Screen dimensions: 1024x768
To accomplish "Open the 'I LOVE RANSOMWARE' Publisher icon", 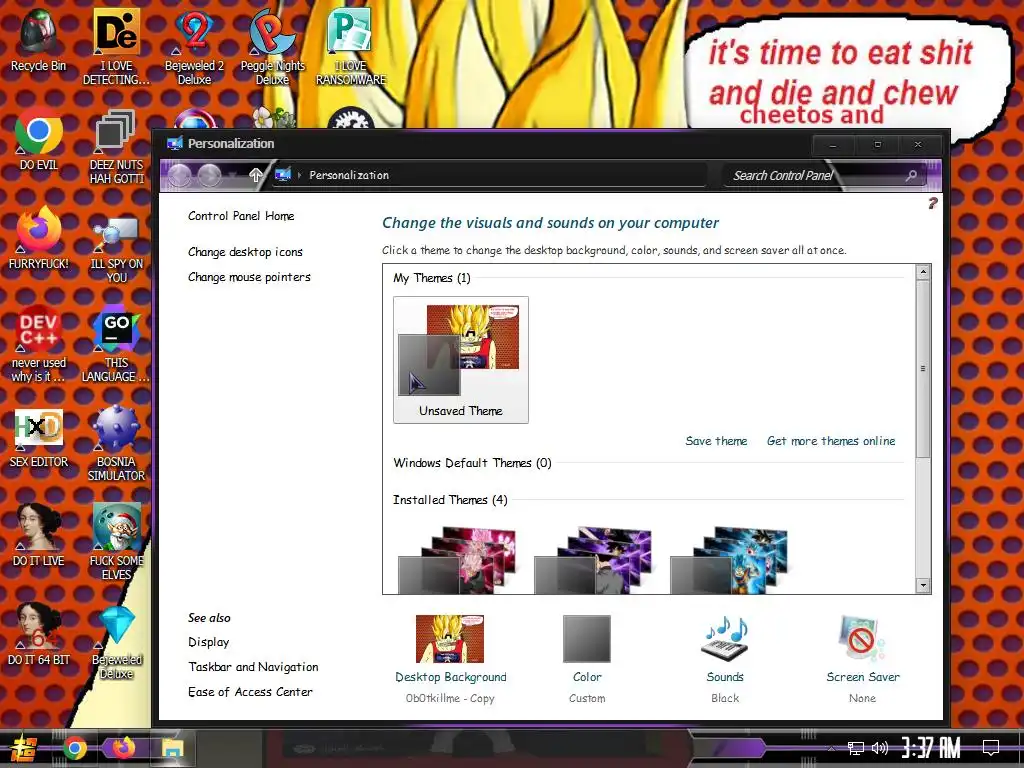I will click(351, 47).
